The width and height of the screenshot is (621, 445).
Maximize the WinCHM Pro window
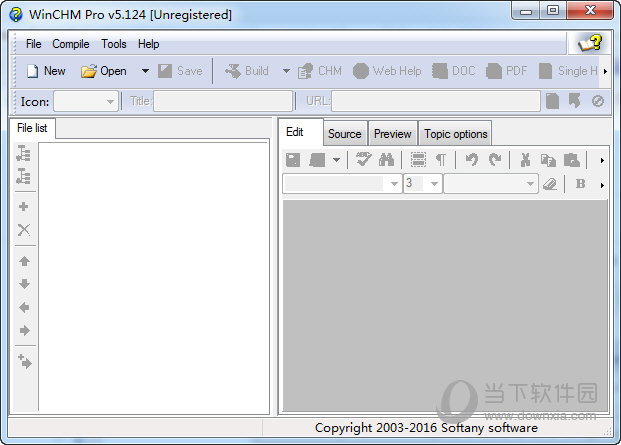(x=553, y=10)
